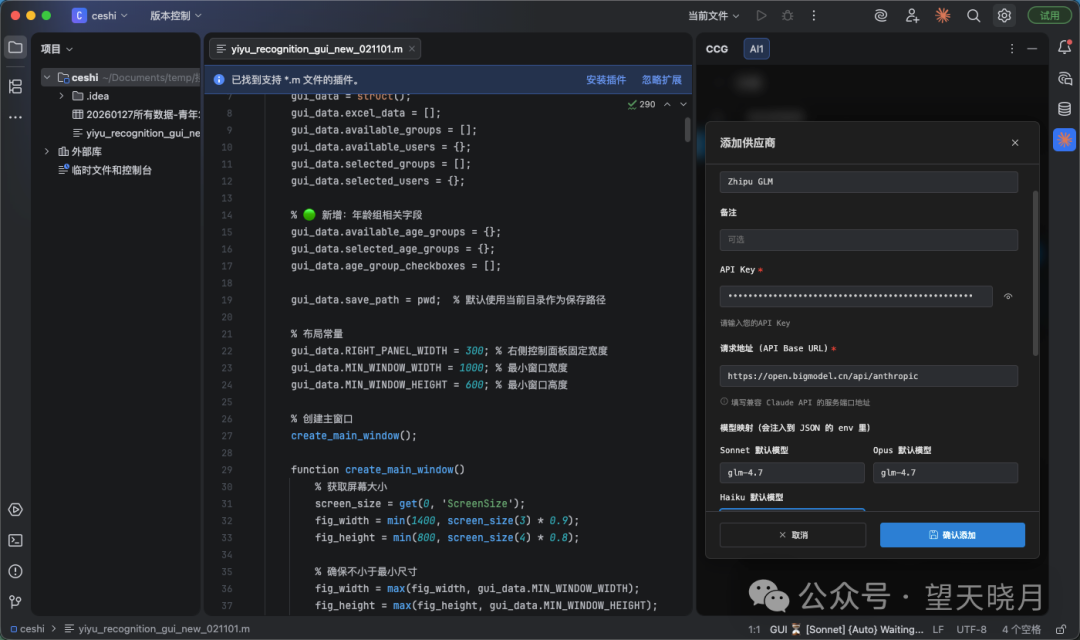Open the 290 inspections widget
1080x640 pixels.
click(x=641, y=104)
